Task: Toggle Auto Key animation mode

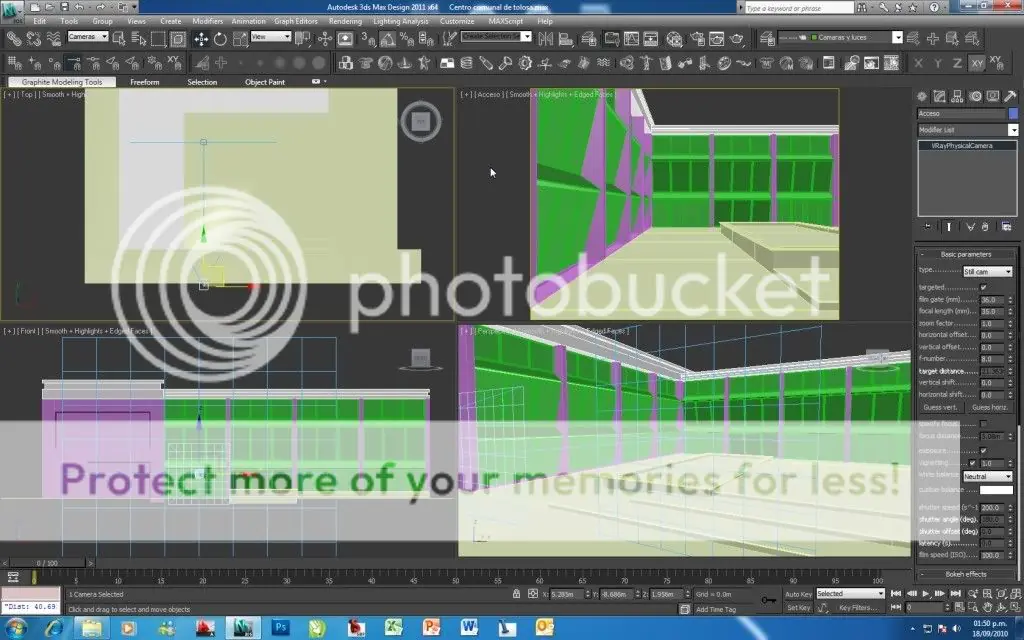Action: tap(798, 594)
